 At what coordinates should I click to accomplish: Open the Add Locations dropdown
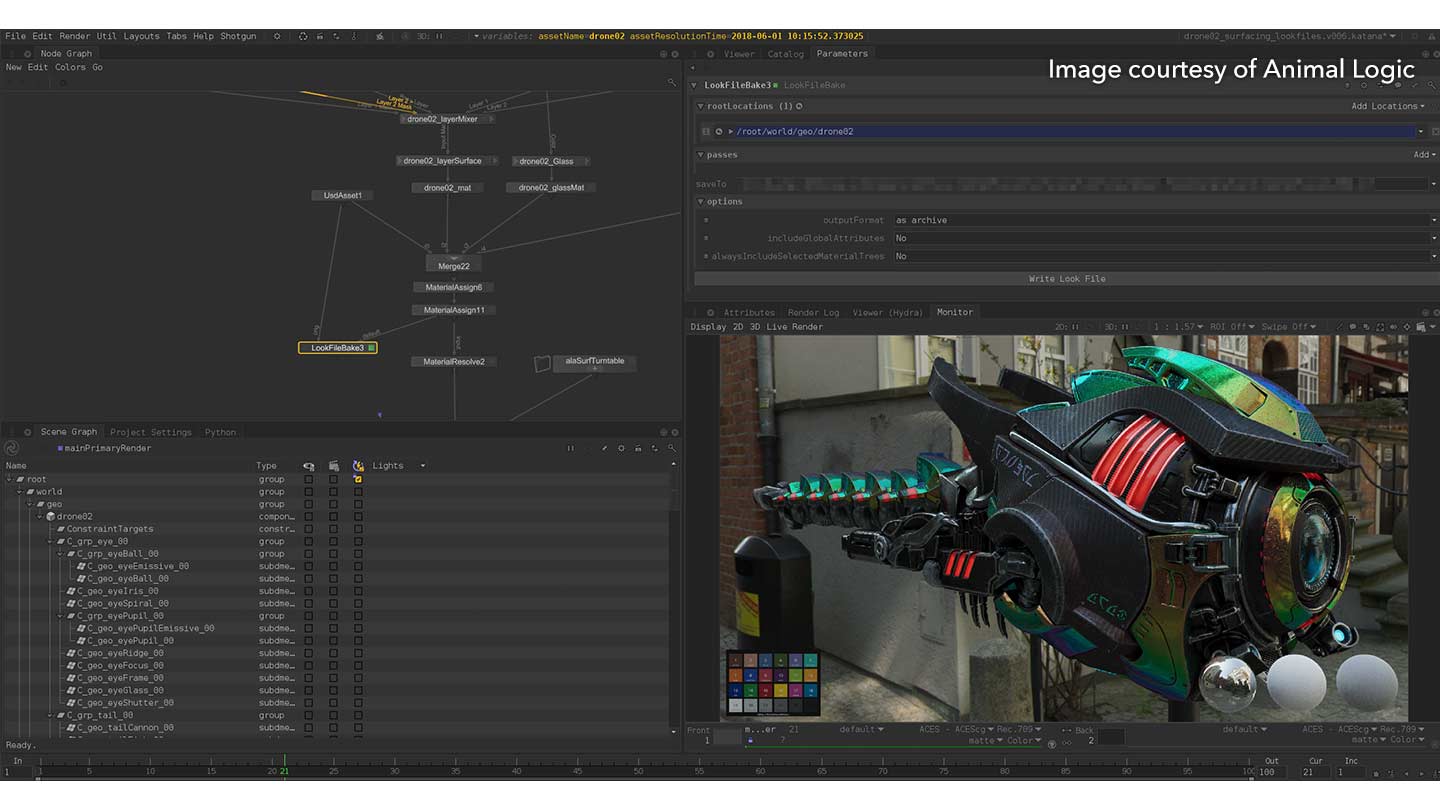tap(1388, 106)
